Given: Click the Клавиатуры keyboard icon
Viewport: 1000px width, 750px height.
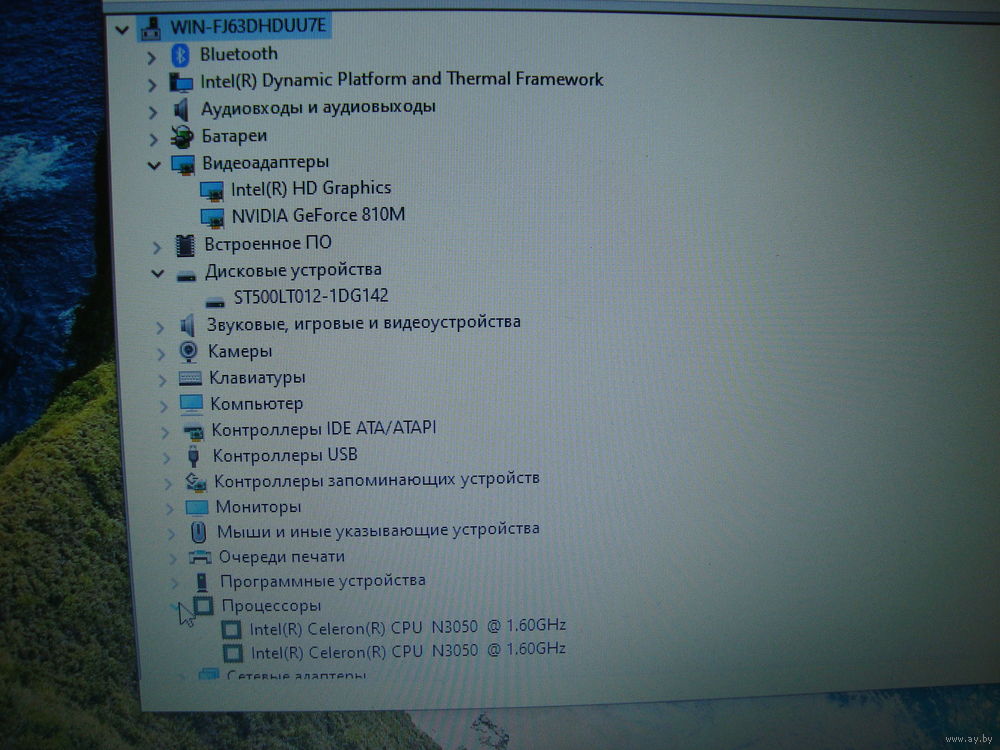Looking at the screenshot, I should 190,379.
